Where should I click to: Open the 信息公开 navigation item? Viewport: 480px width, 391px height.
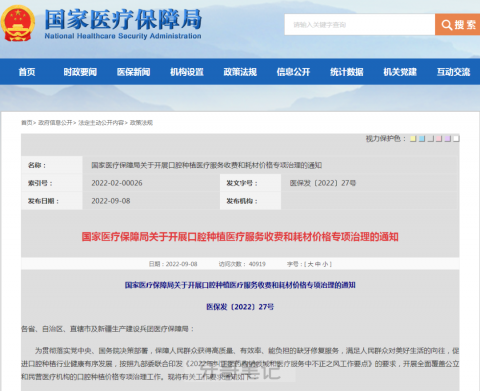point(293,72)
